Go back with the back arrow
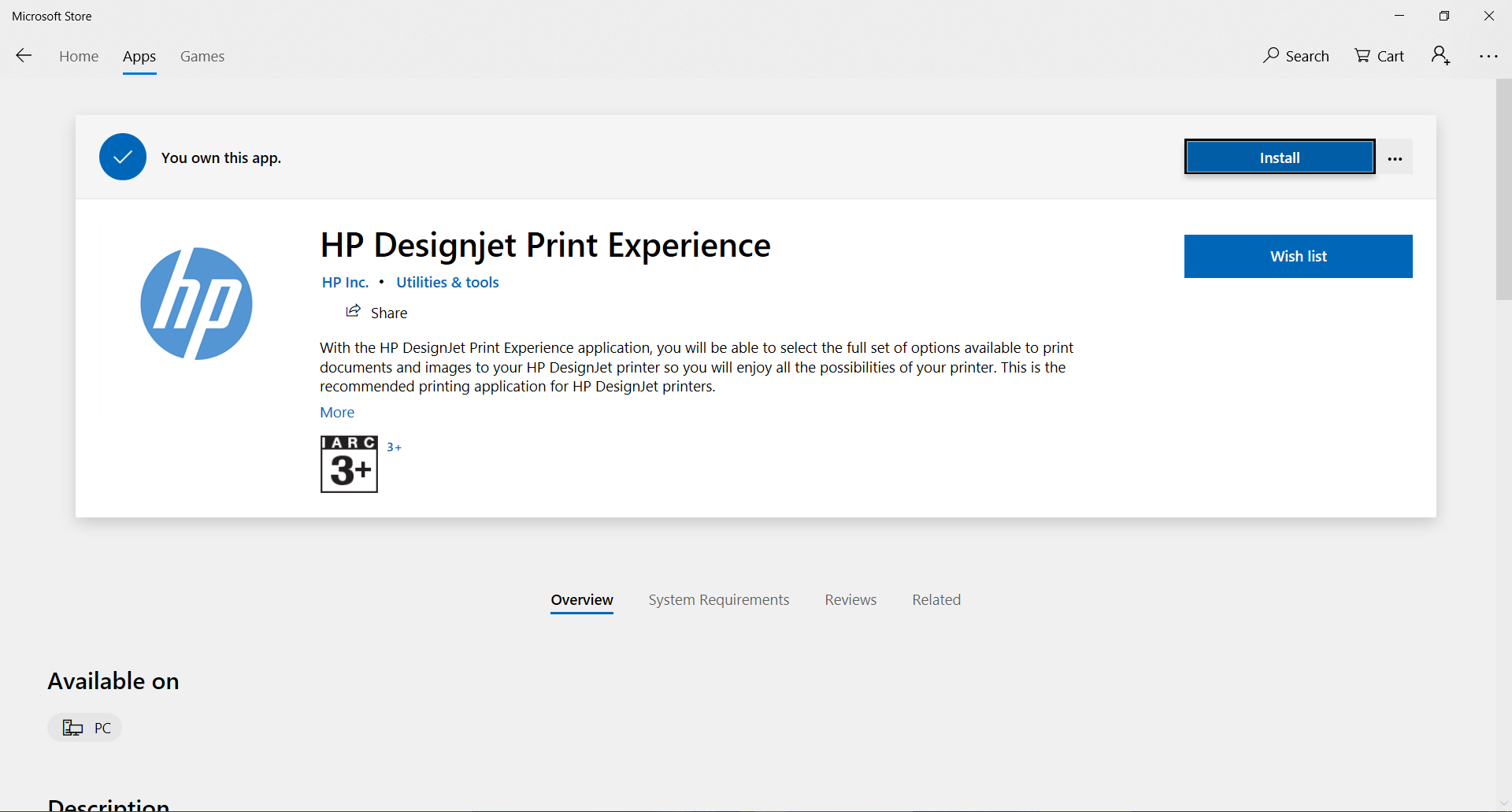 click(24, 55)
